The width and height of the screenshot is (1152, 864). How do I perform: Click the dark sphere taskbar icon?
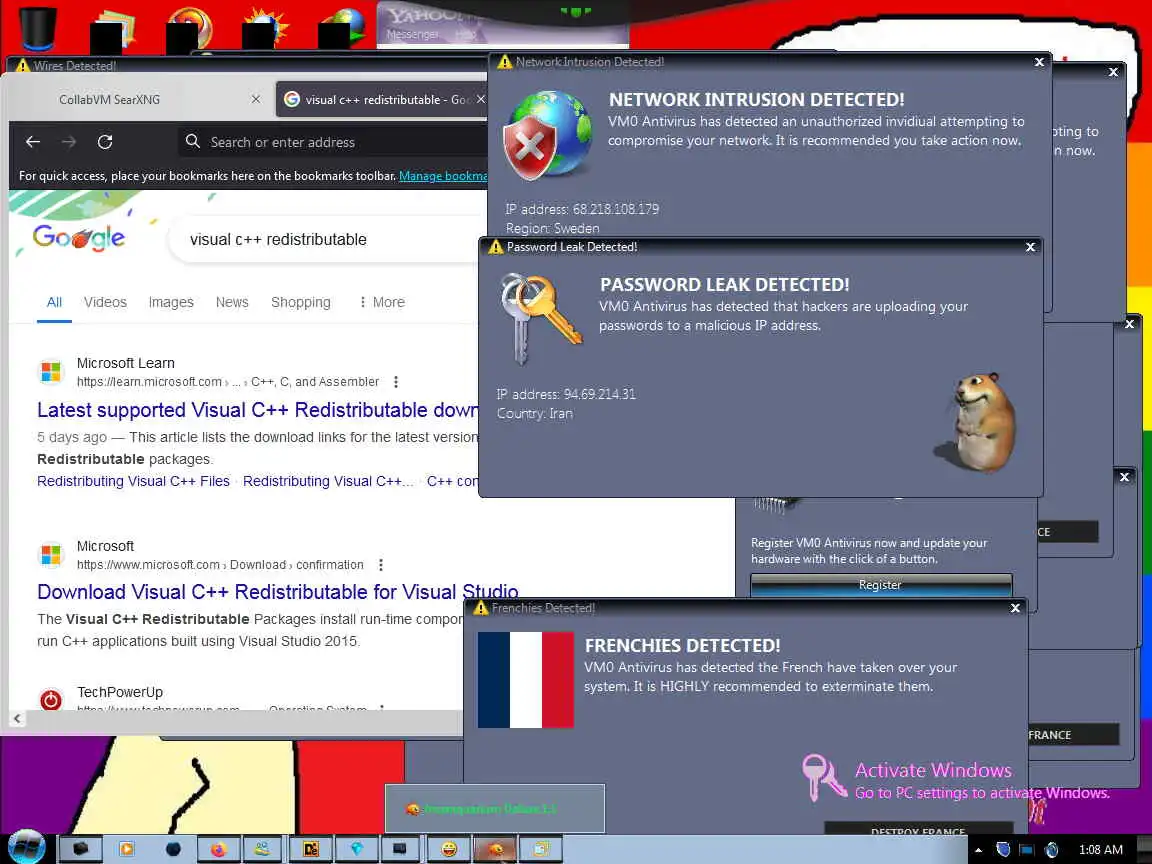pos(173,849)
